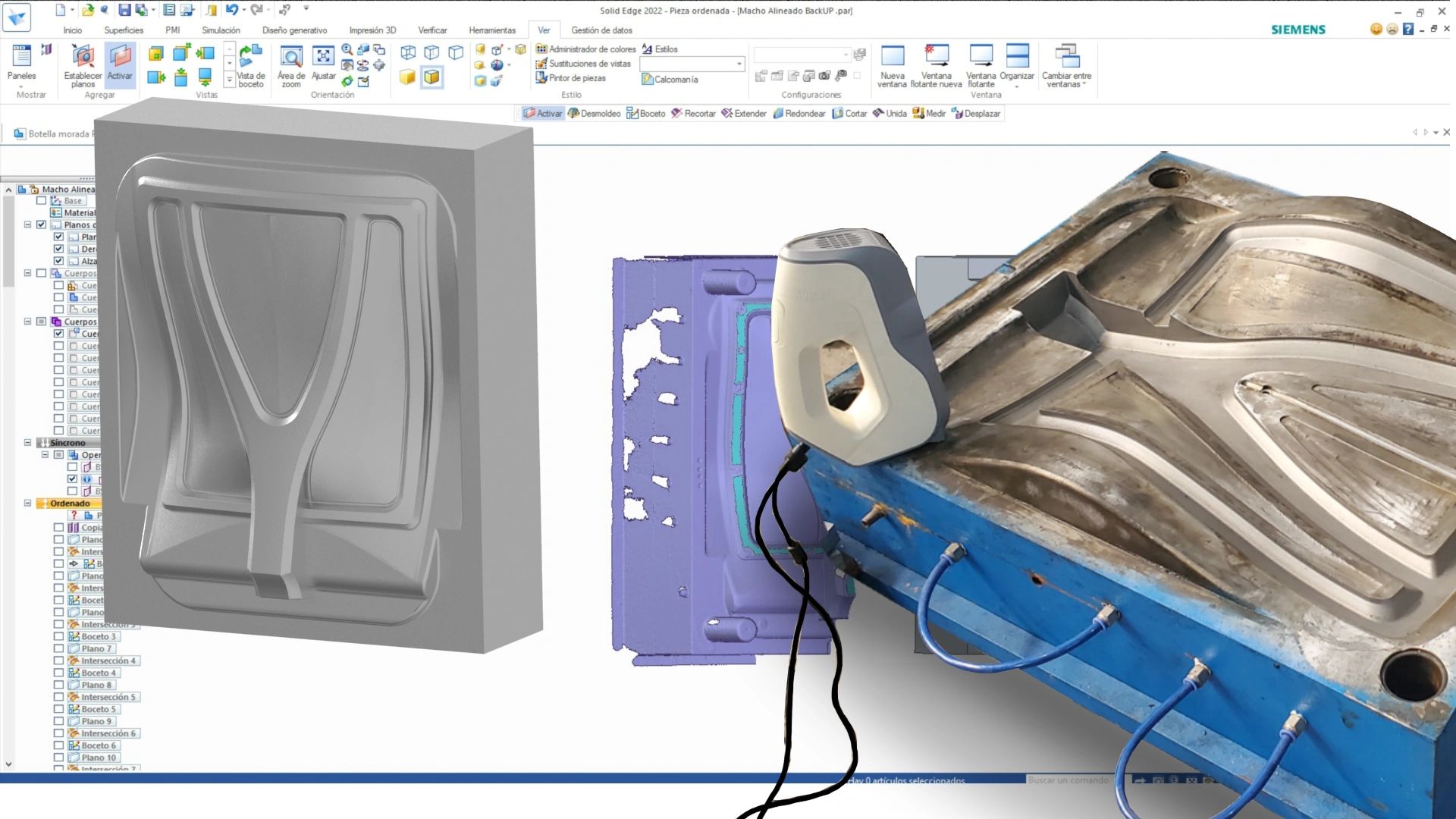1456x819 pixels.
Task: Click Ventana flotante nueva icon
Action: (936, 66)
